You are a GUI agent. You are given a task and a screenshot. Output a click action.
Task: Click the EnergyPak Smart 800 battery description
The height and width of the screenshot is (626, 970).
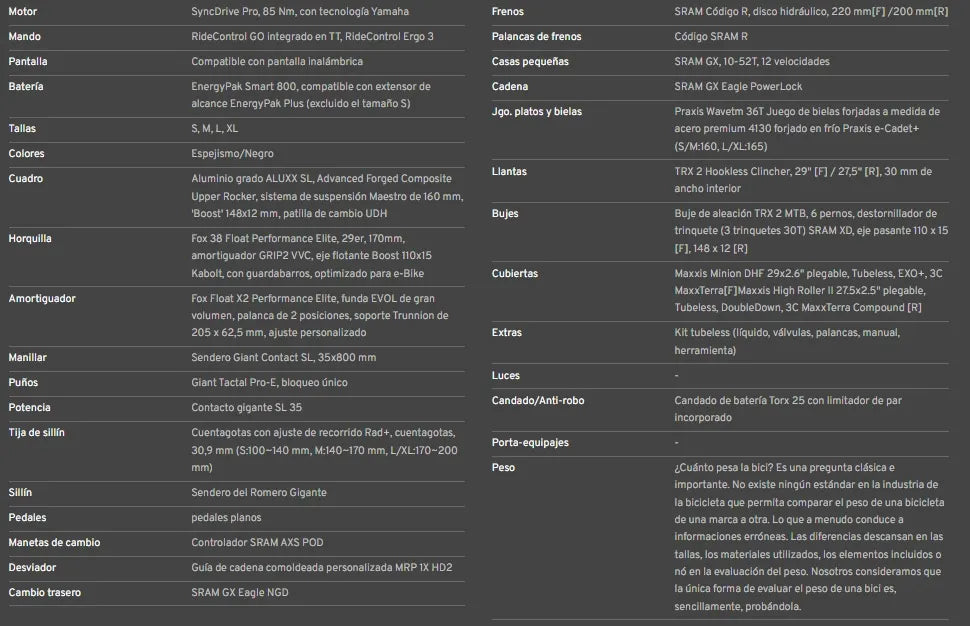tap(310, 95)
